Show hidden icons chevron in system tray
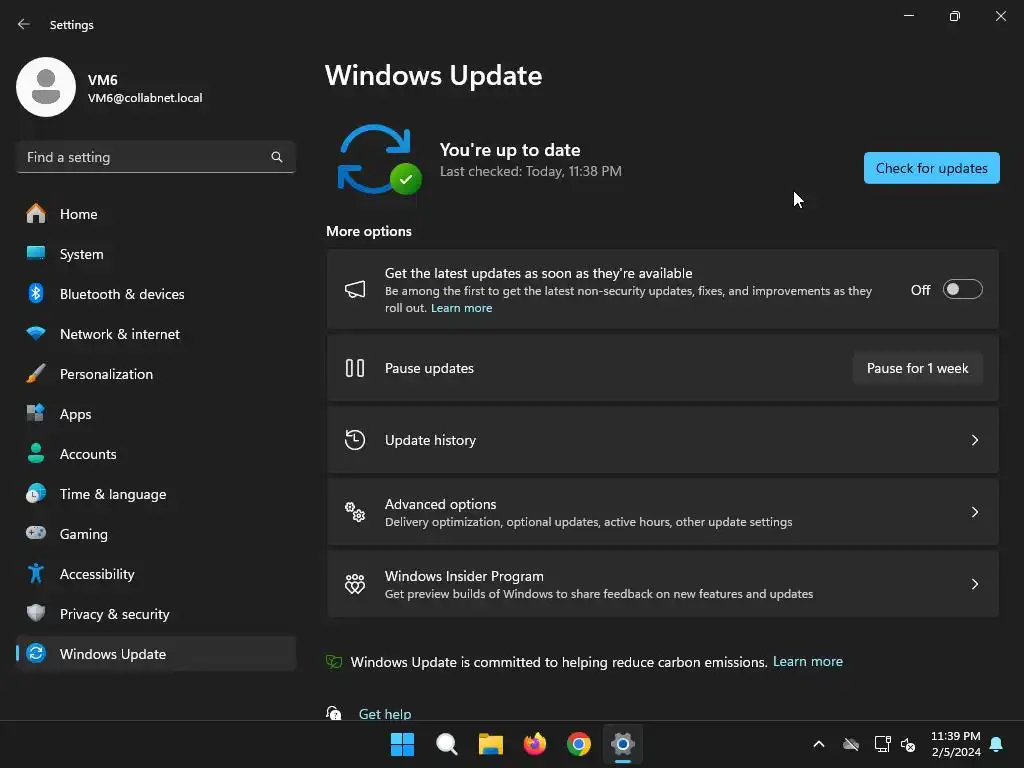The image size is (1024, 768). 818,744
